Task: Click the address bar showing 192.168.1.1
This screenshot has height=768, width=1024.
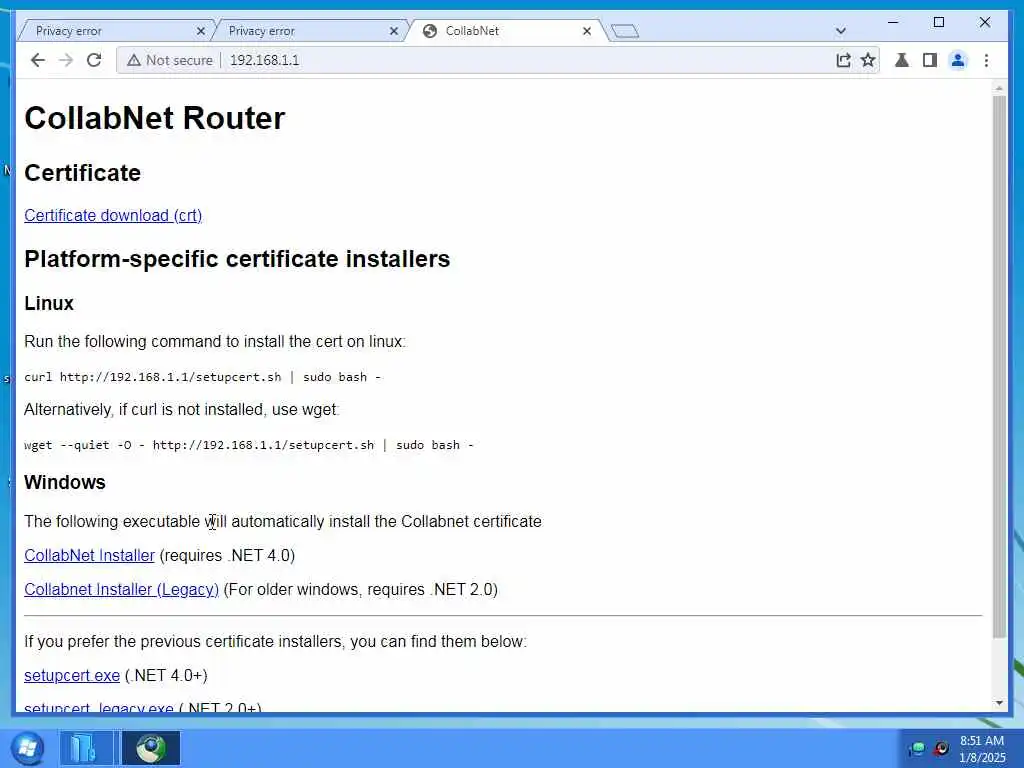Action: click(x=496, y=60)
